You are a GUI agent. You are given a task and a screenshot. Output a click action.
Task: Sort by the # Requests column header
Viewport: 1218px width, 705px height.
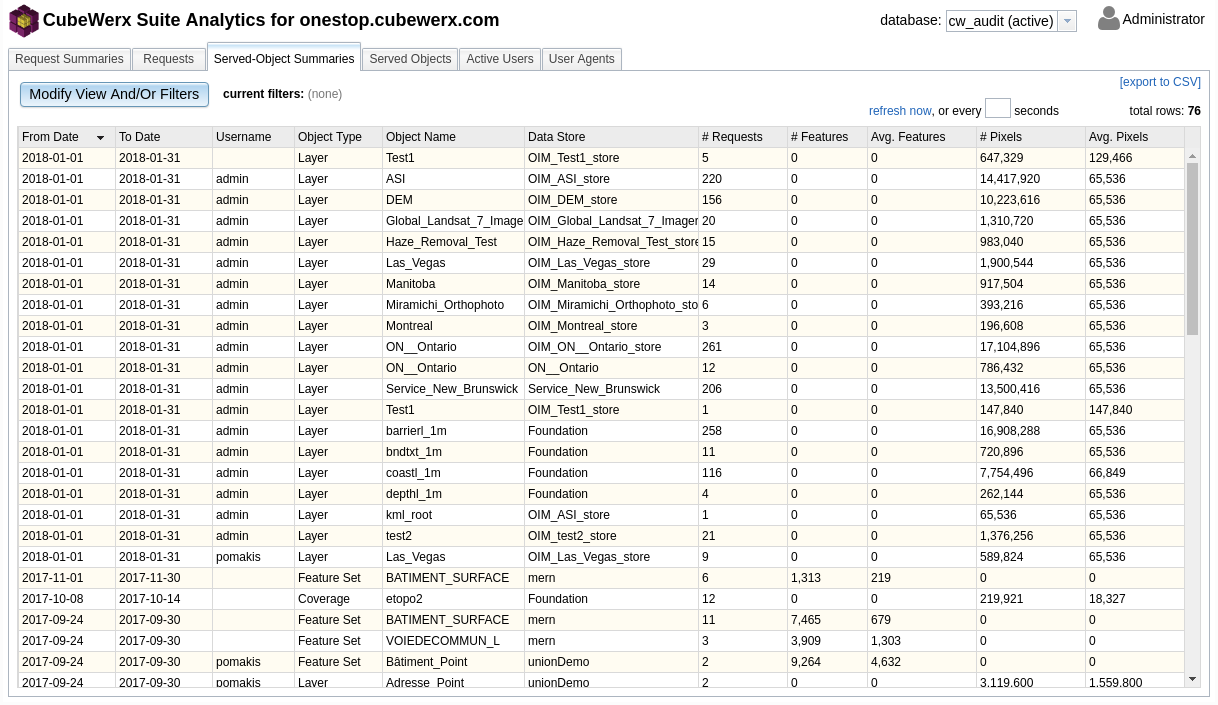pyautogui.click(x=743, y=137)
